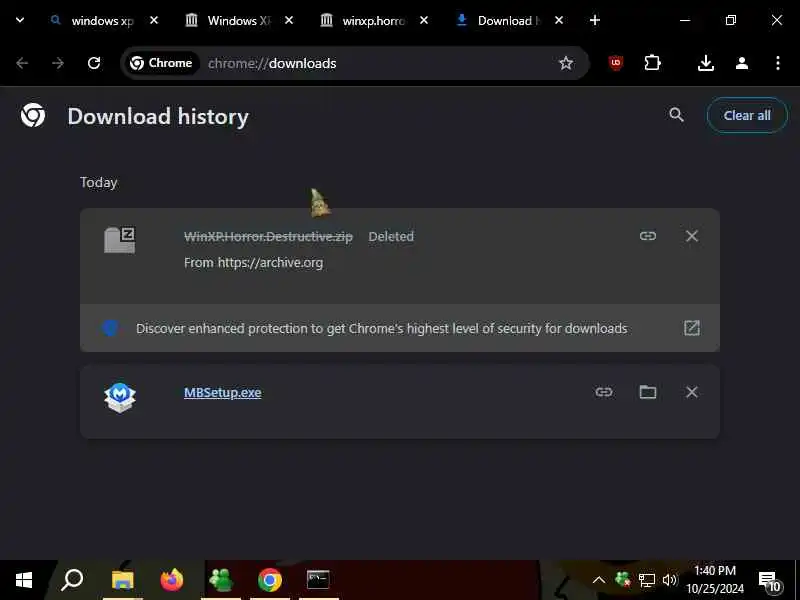800x600 pixels.
Task: Show MBSetup.exe in folder
Action: (648, 392)
